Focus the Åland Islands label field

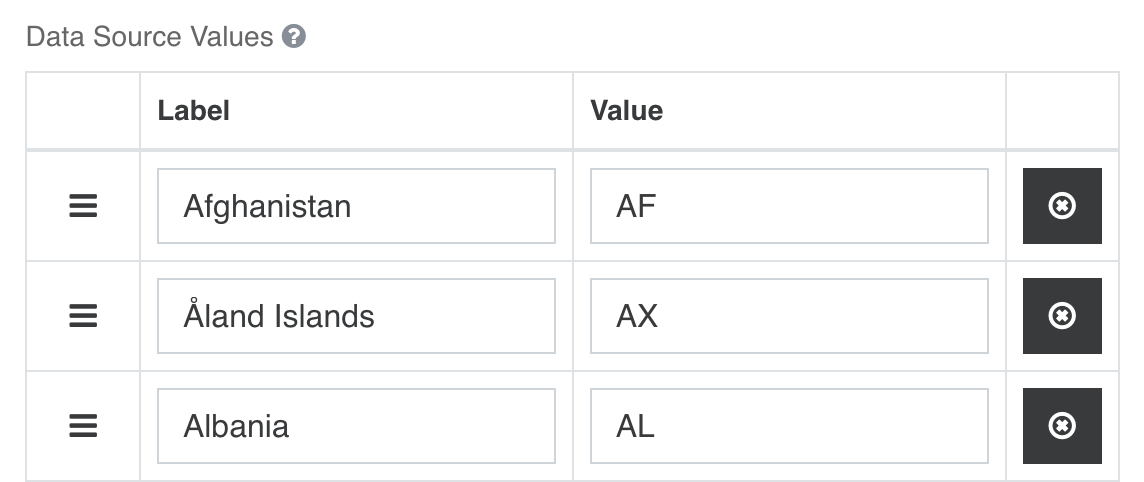point(356,316)
